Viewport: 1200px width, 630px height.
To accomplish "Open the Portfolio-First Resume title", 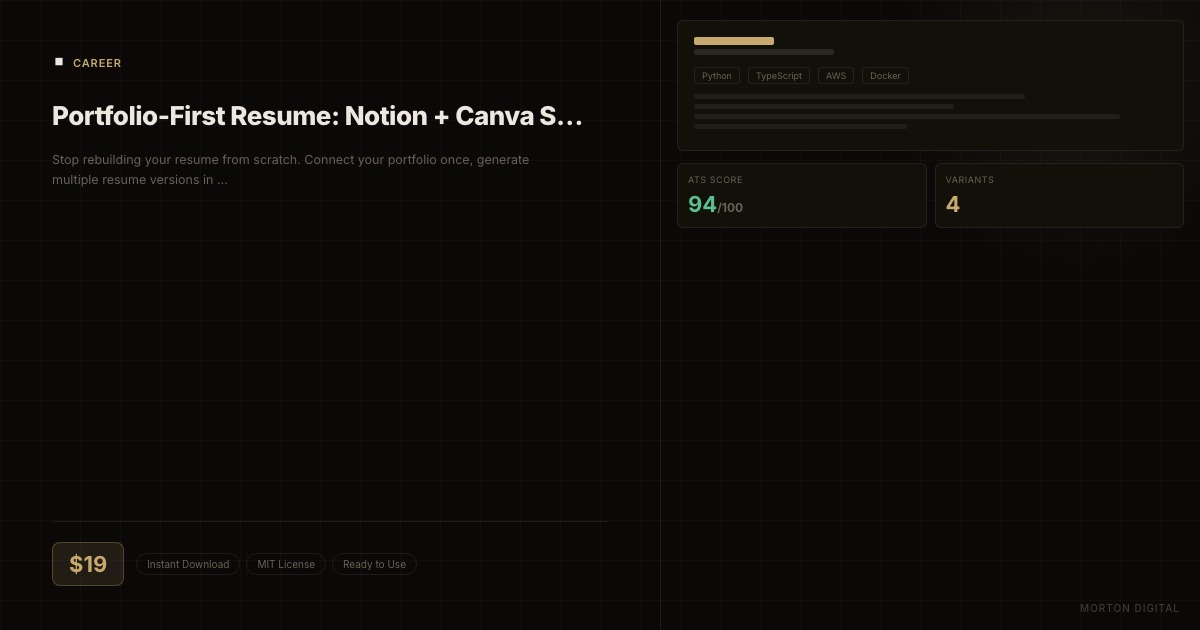I will tap(317, 116).
